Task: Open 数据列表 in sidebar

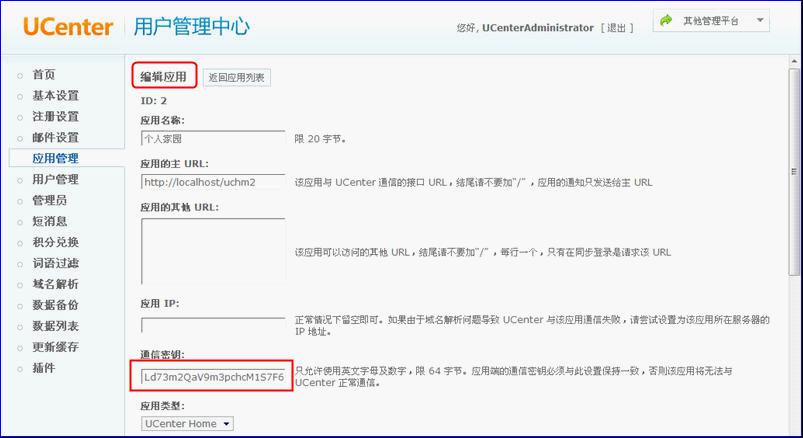Action: 55,326
